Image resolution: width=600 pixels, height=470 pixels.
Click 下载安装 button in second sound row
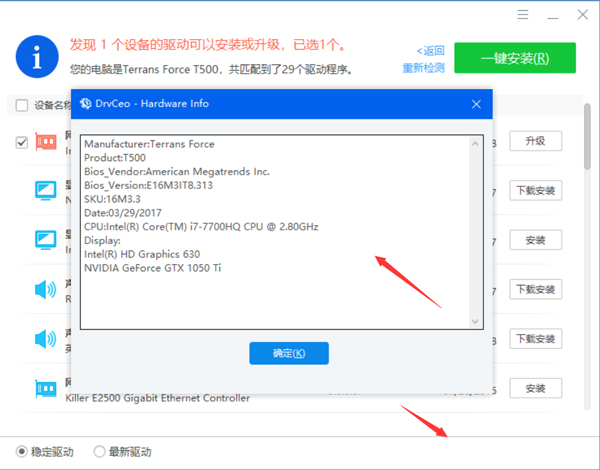pos(535,339)
